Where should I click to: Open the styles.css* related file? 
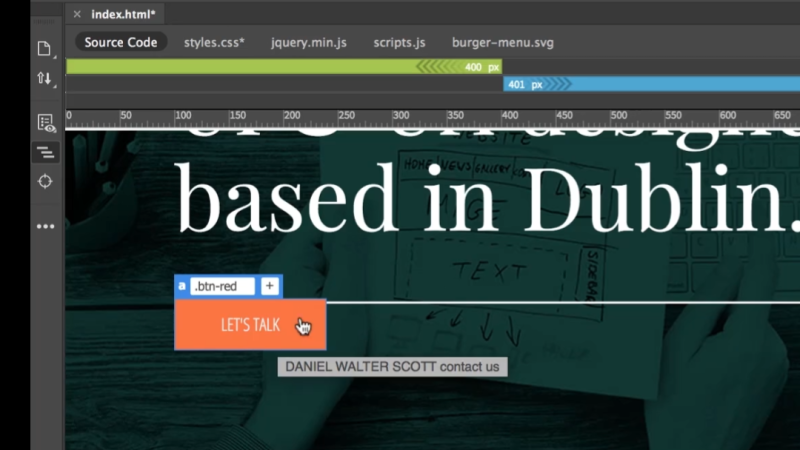[214, 42]
